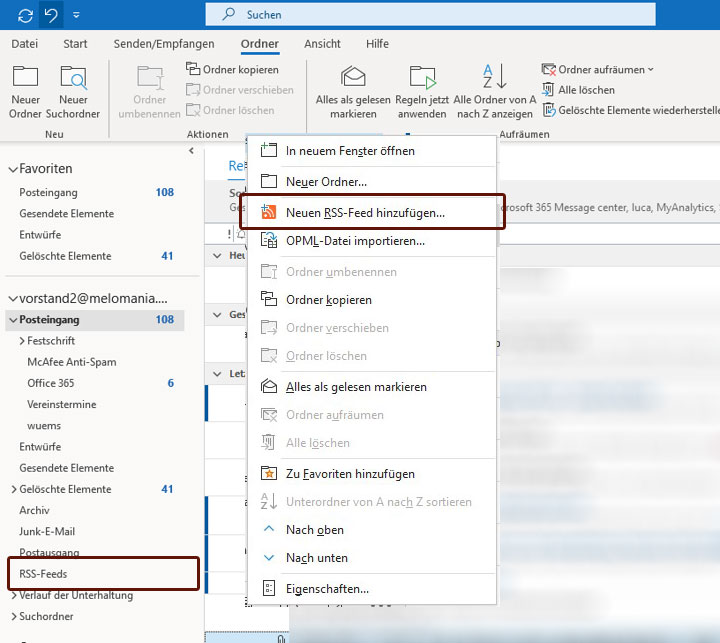Open the Junk-E-Mail folder
This screenshot has height=643, width=720.
pos(47,531)
